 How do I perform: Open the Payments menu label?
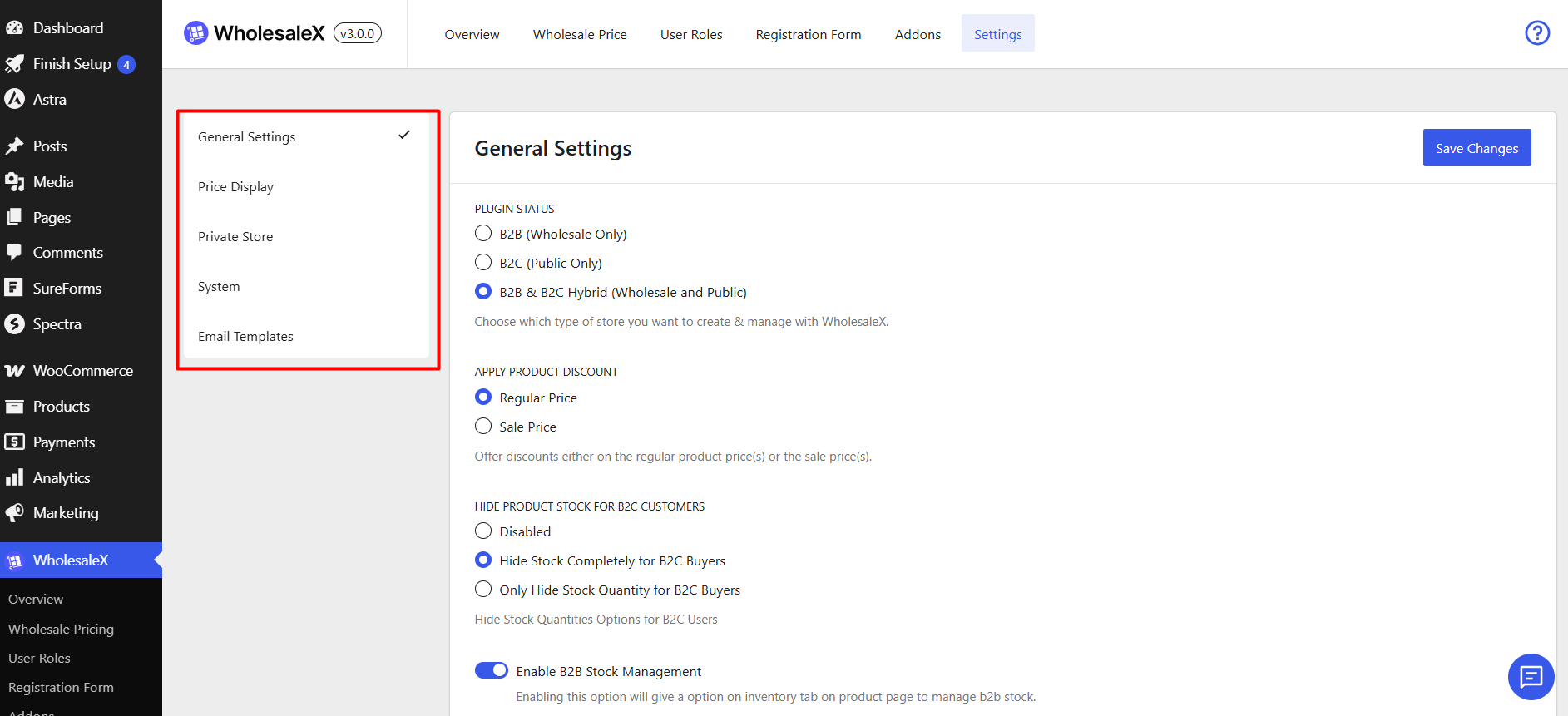click(x=64, y=442)
